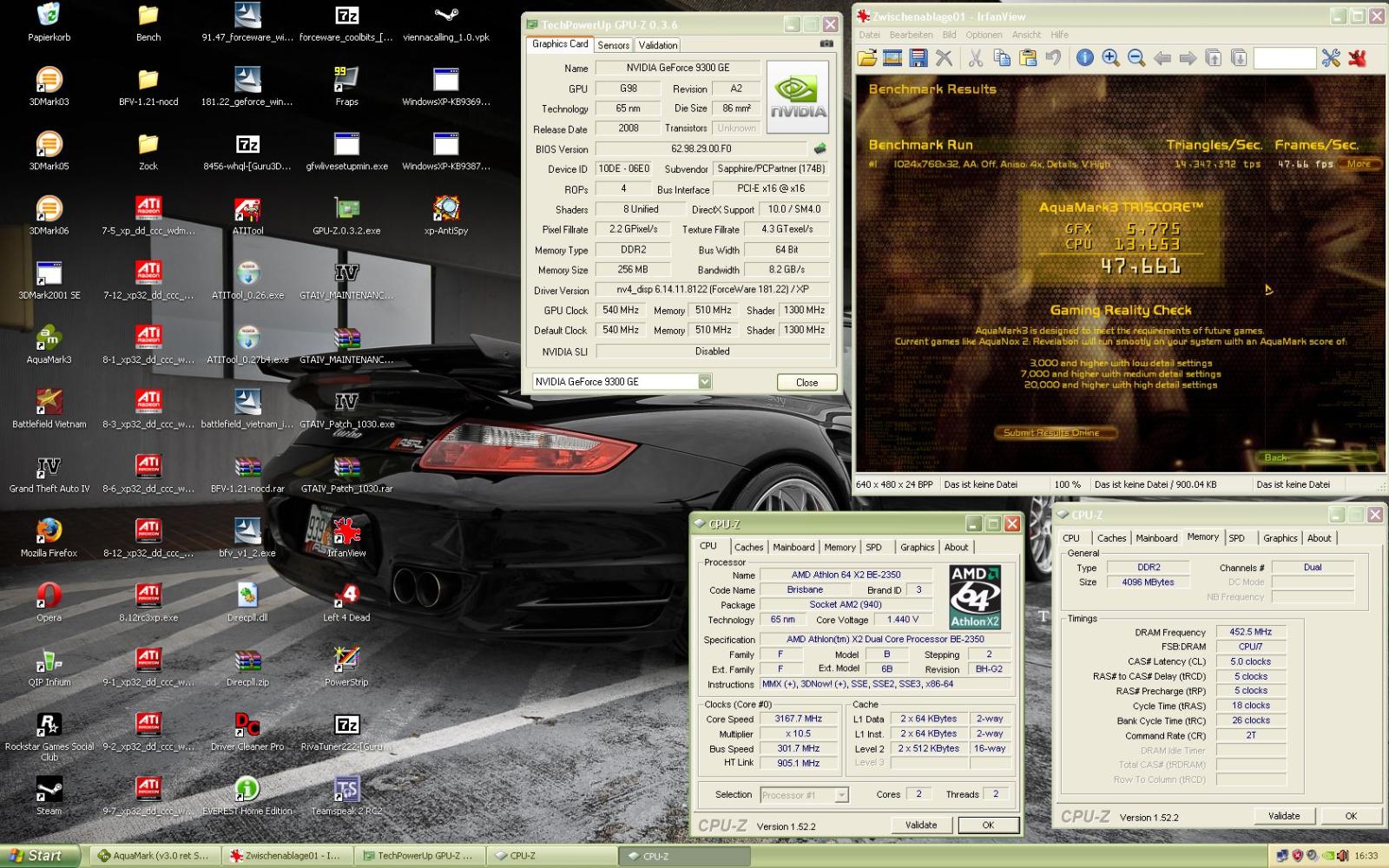Click the red IrfanView mascot about icon
1389x868 pixels.
[x=1358, y=58]
